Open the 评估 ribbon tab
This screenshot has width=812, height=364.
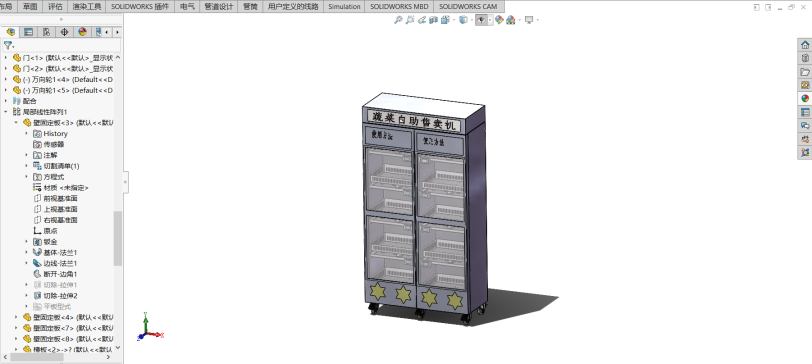point(55,7)
